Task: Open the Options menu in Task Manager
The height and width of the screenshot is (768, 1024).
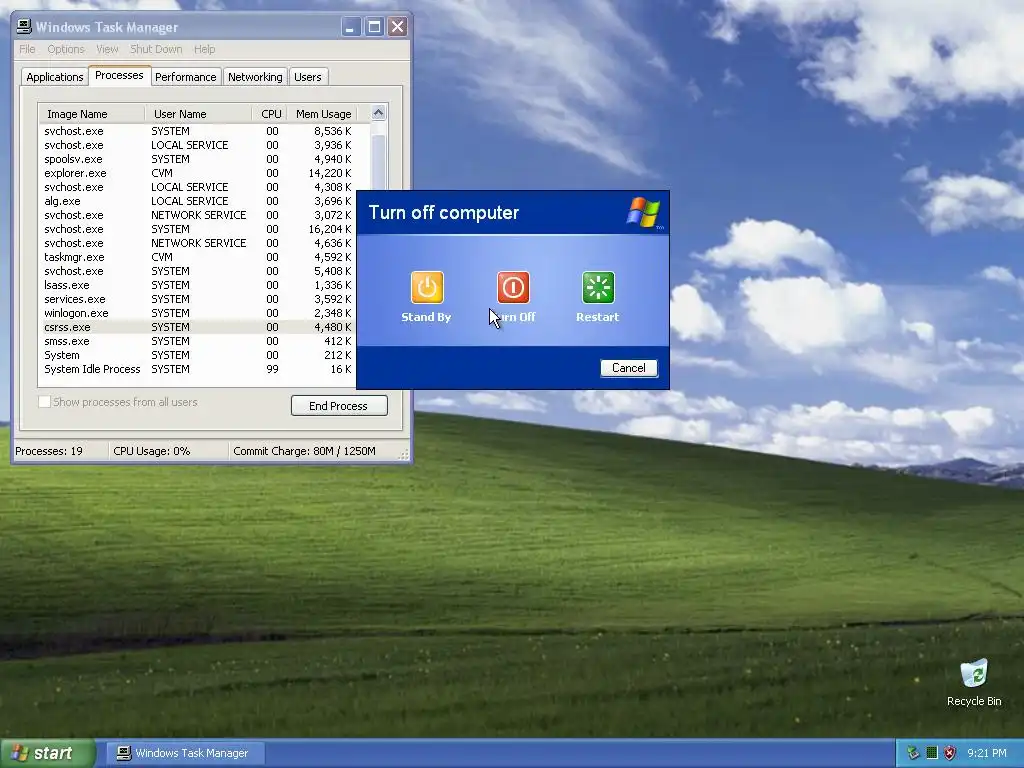Action: click(x=66, y=49)
